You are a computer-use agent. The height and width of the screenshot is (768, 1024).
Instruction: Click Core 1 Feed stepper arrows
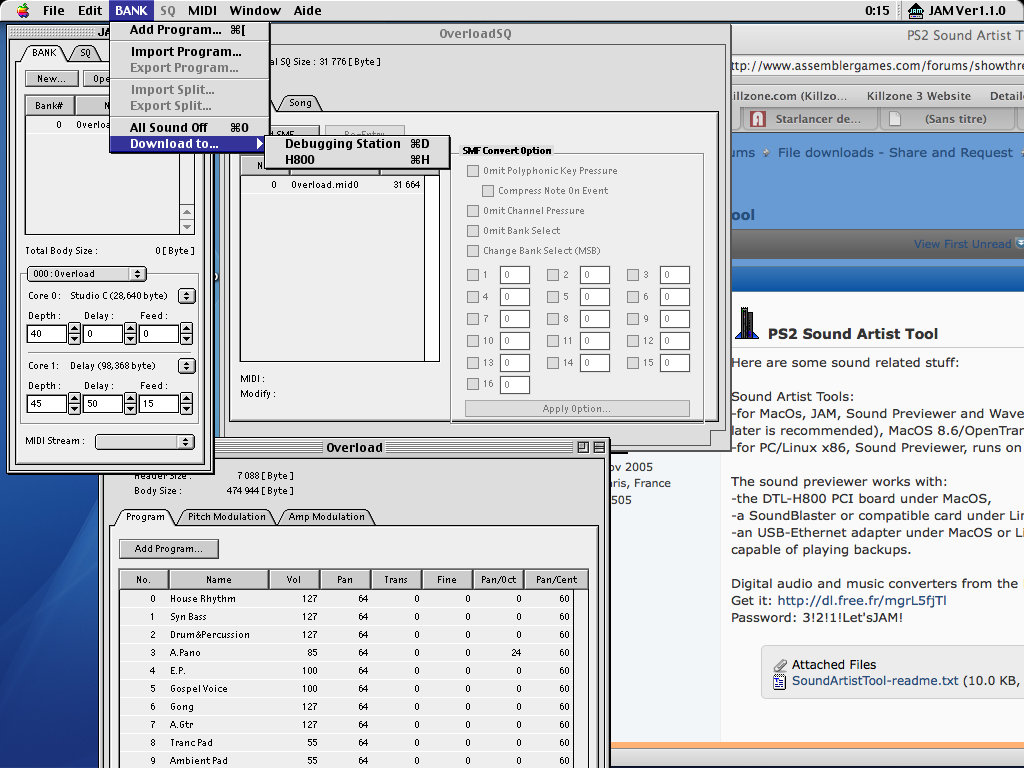(x=187, y=404)
